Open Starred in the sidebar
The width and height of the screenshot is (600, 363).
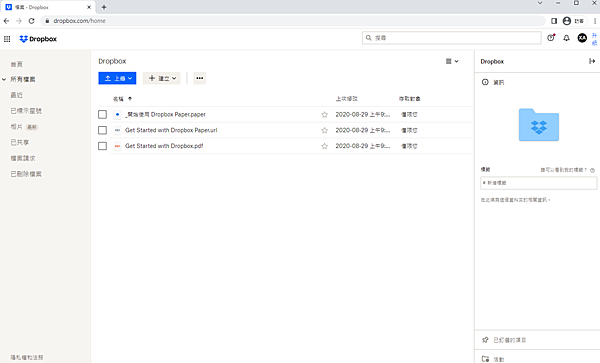point(26,111)
